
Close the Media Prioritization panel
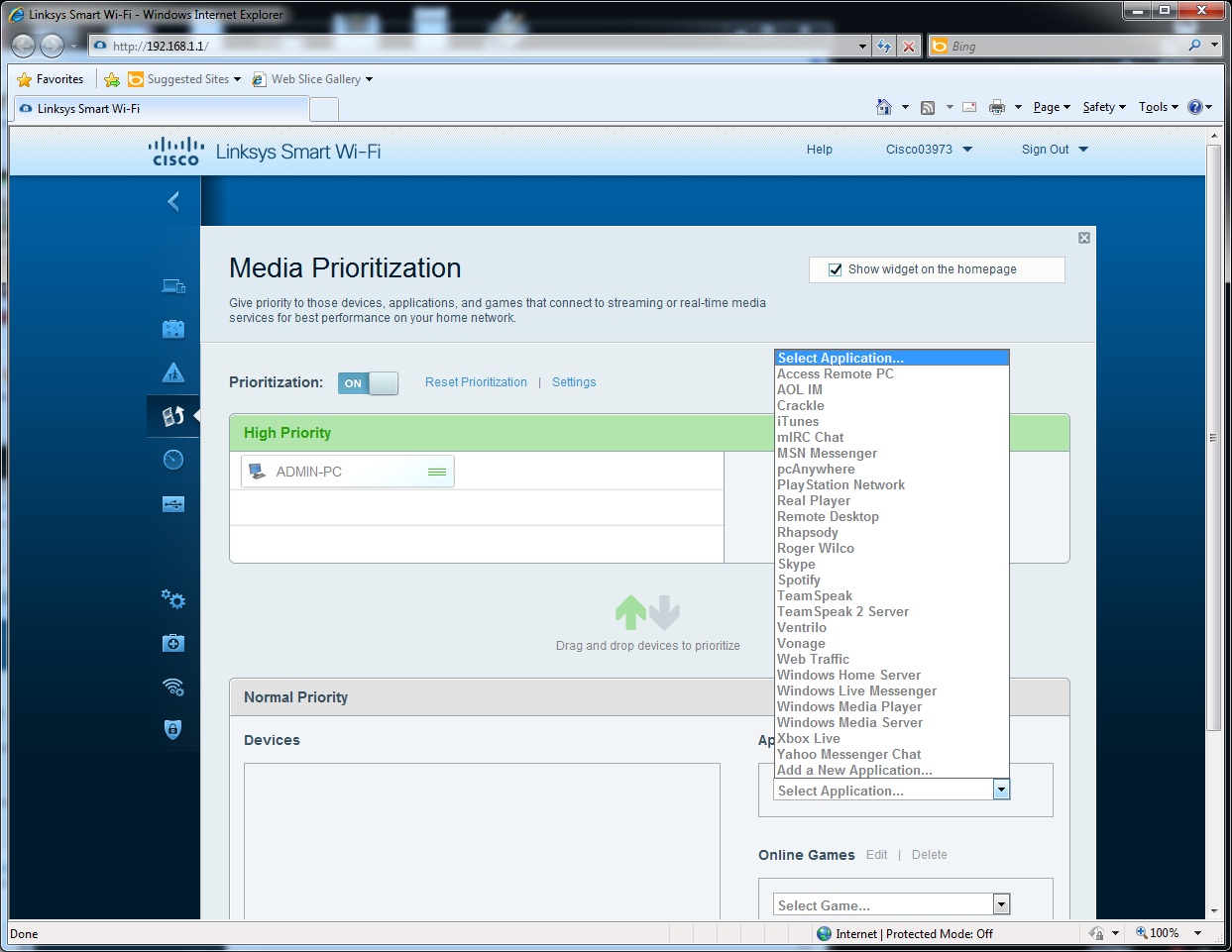[x=1084, y=238]
